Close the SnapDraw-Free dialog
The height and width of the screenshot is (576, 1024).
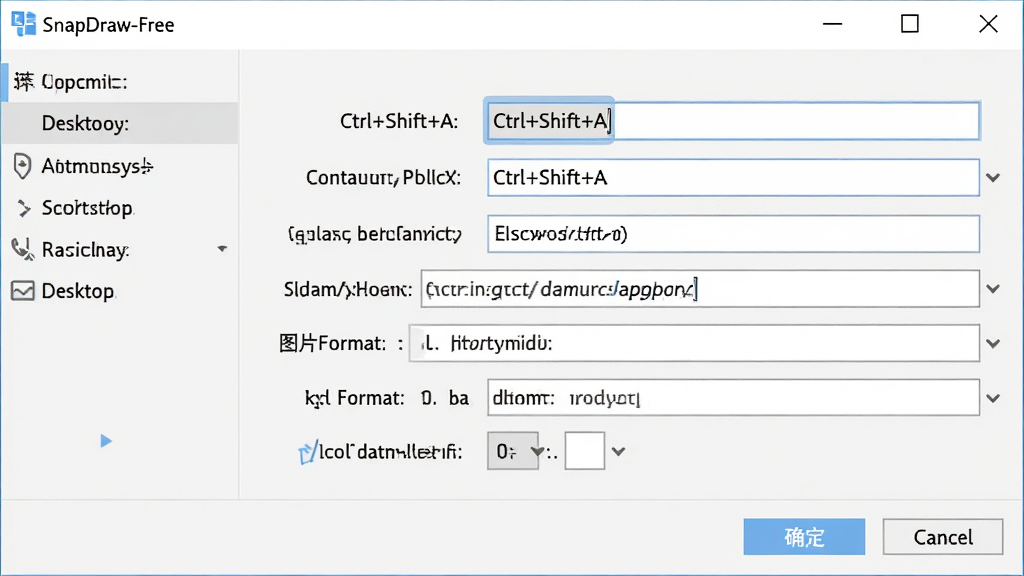(988, 24)
